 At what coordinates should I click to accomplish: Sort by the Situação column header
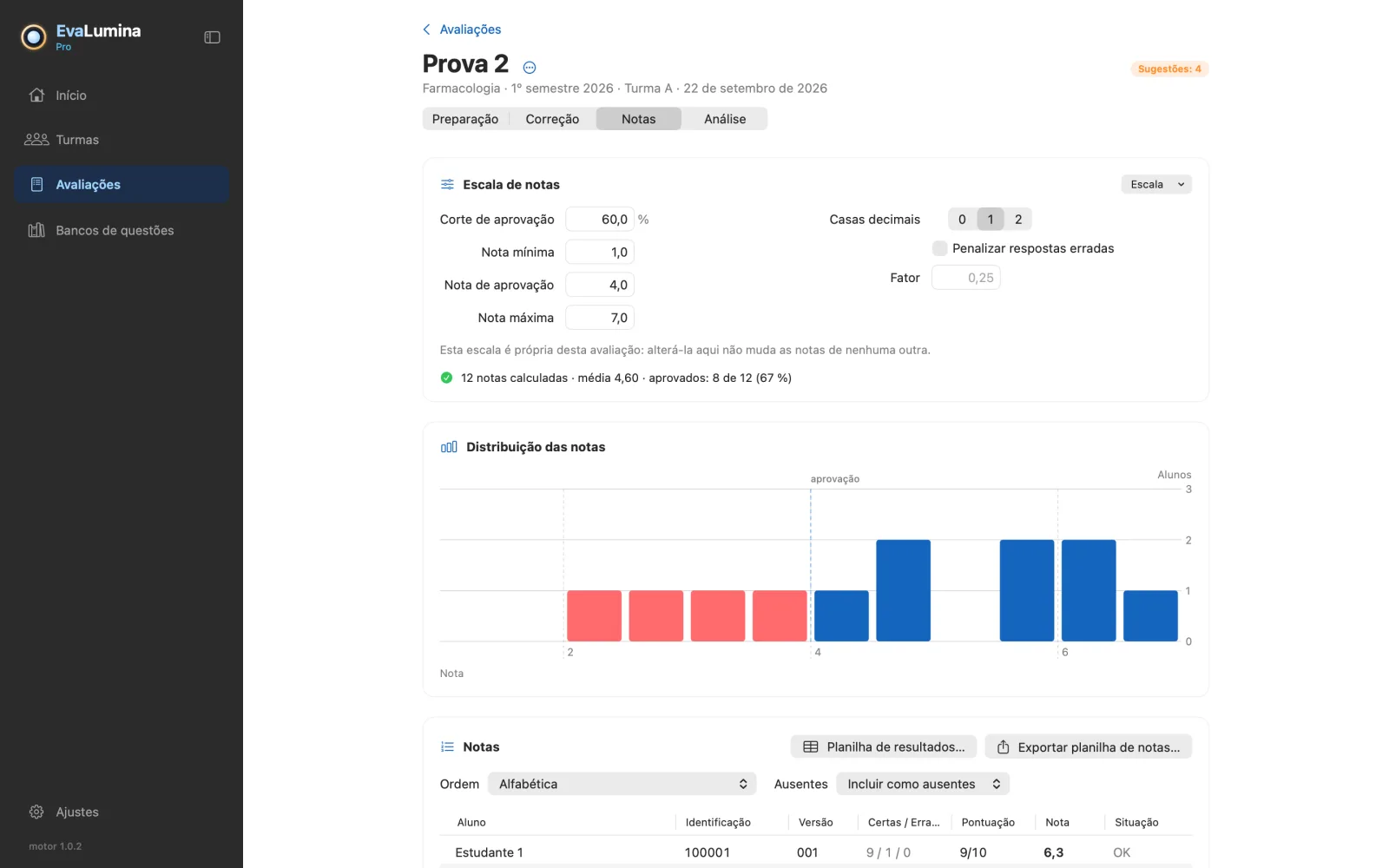coord(1136,823)
